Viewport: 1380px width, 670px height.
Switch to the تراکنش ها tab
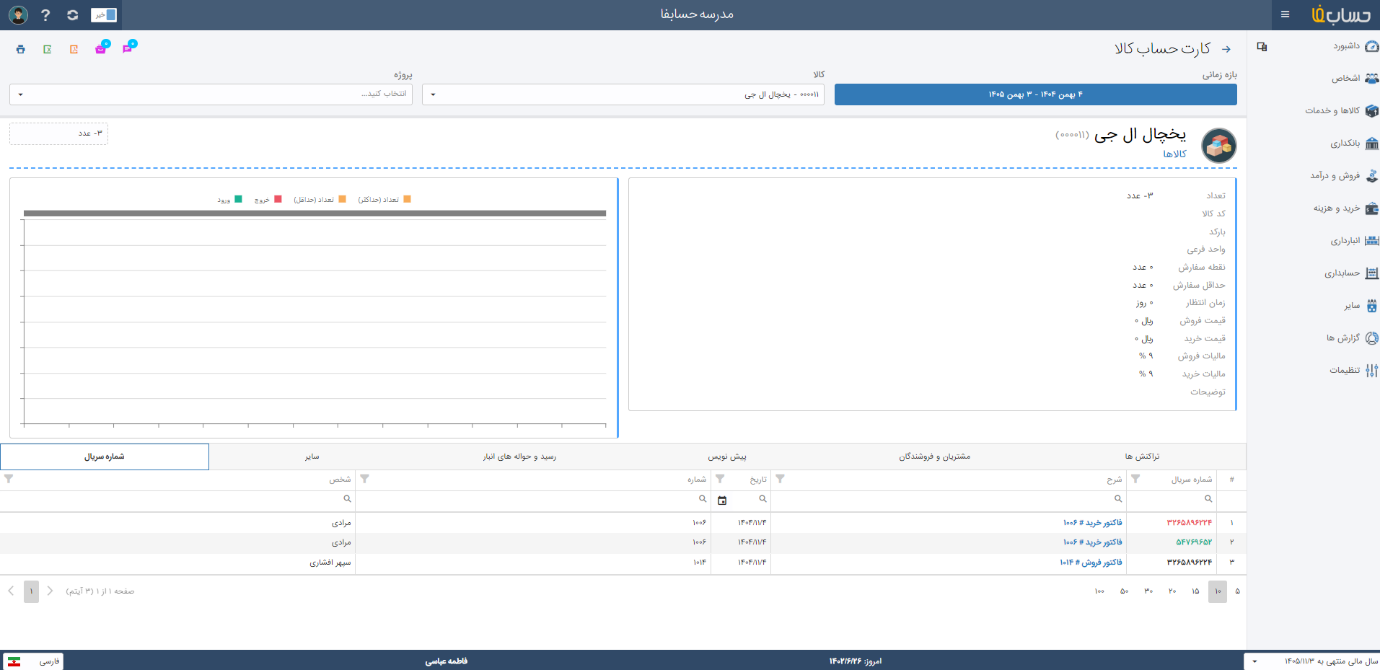(1142, 456)
